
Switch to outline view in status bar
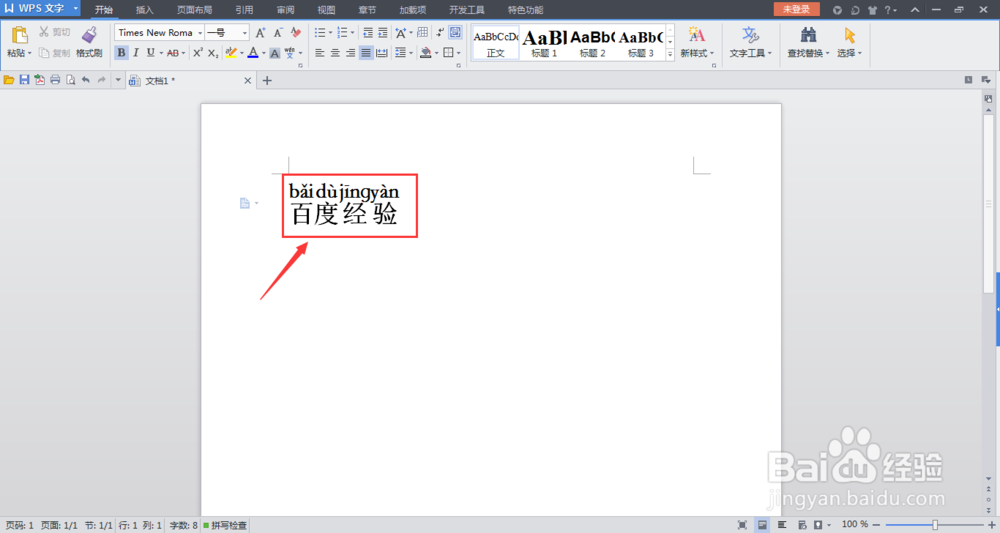(x=782, y=525)
